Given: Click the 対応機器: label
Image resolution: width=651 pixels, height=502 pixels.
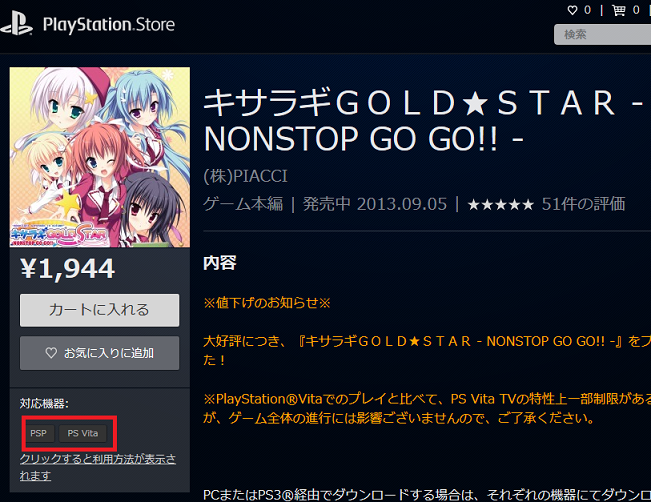Looking at the screenshot, I should click(x=44, y=403).
